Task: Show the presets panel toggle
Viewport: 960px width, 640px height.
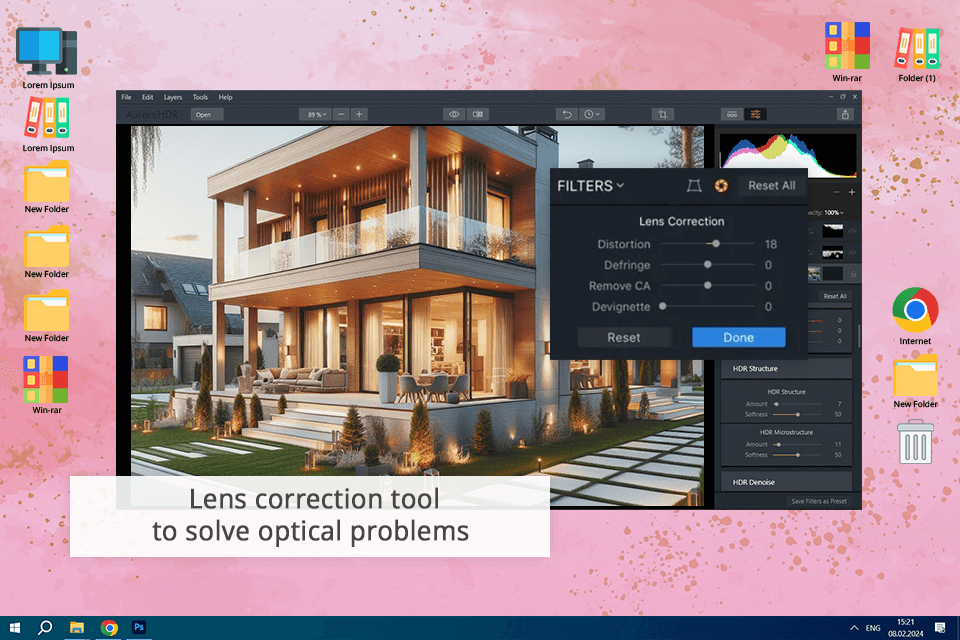Action: tap(732, 115)
